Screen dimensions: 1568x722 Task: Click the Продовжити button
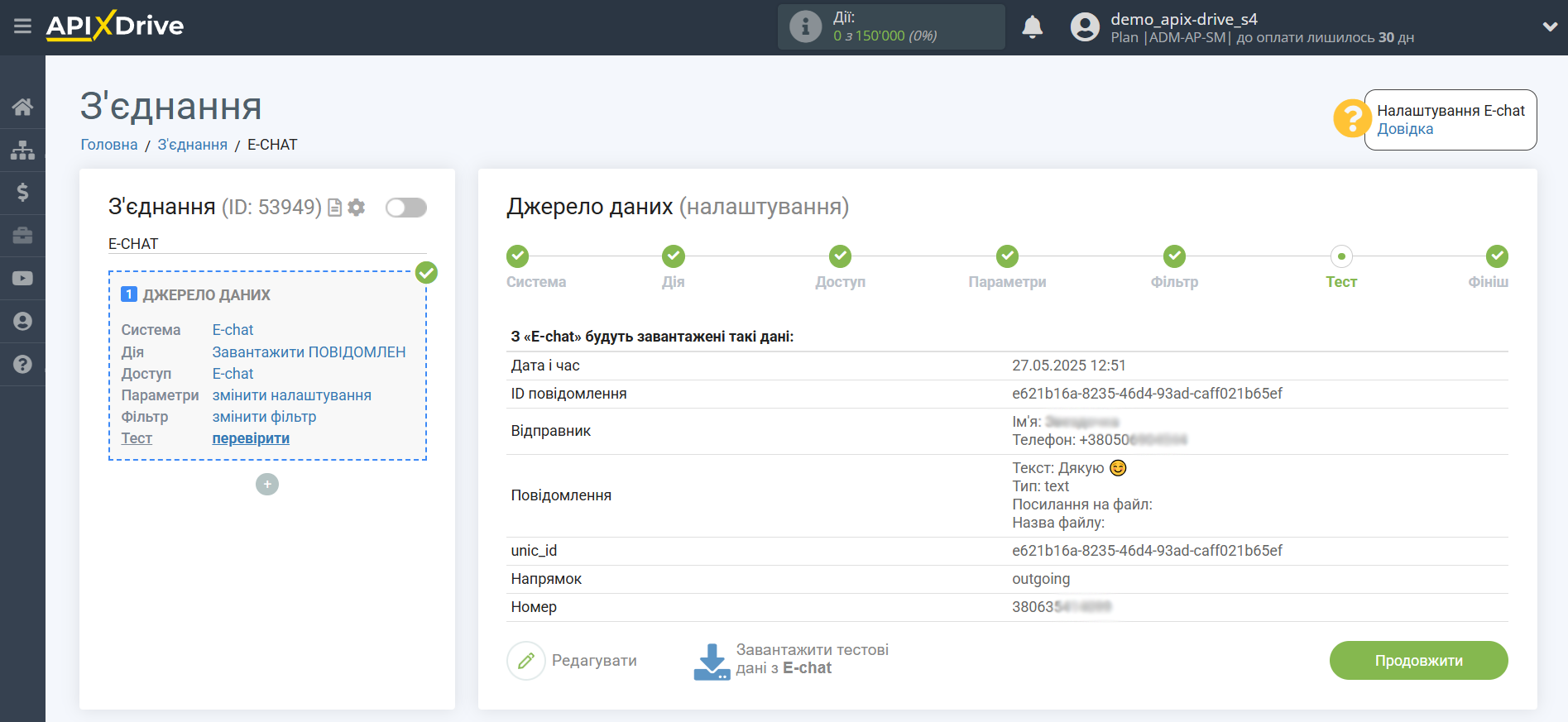coord(1418,661)
